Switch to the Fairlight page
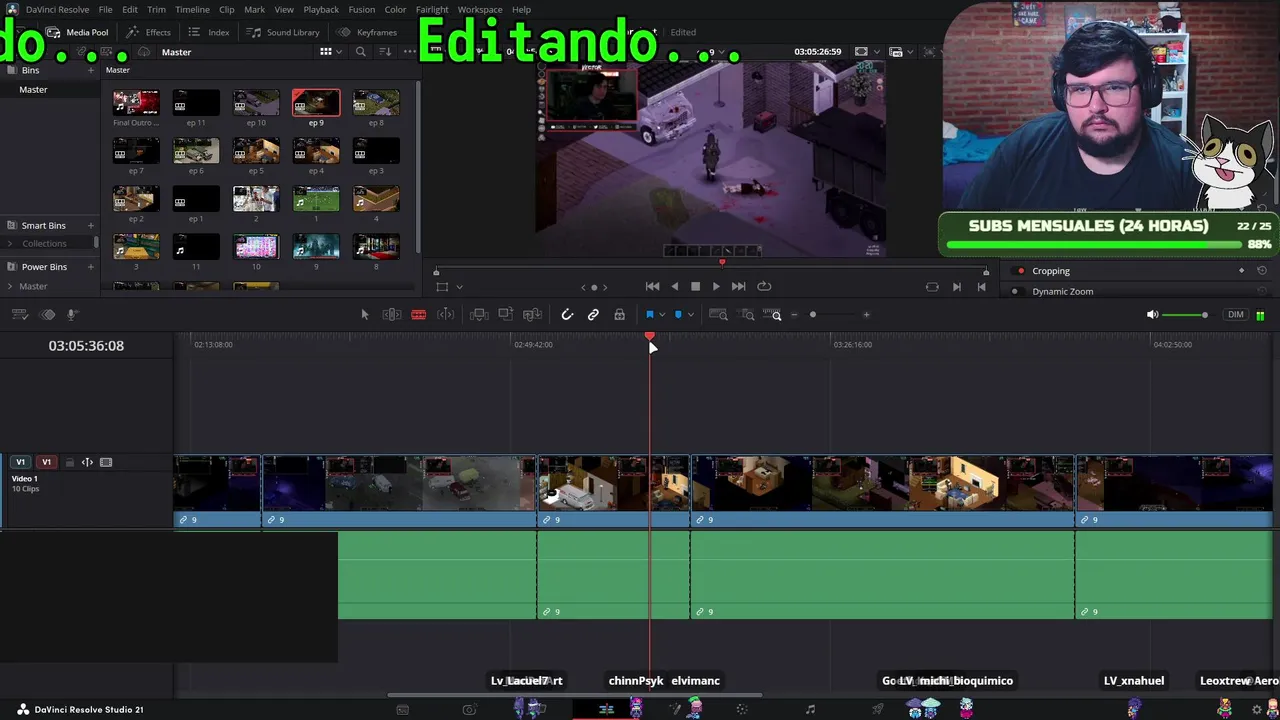 point(810,710)
